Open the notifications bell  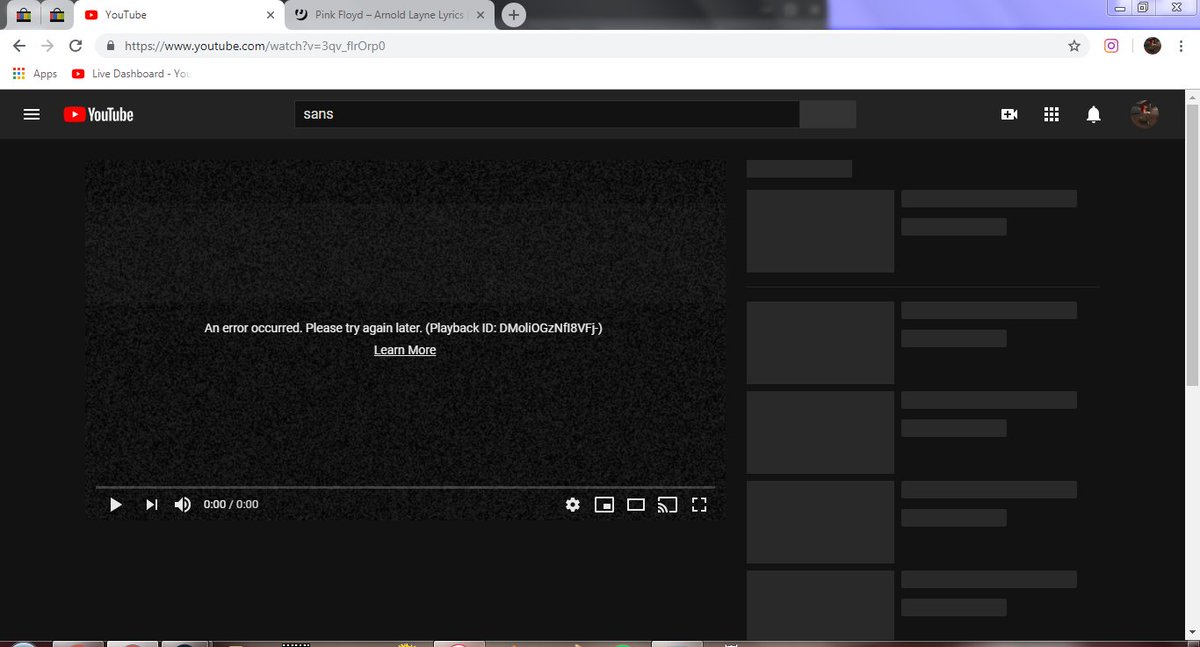1093,114
